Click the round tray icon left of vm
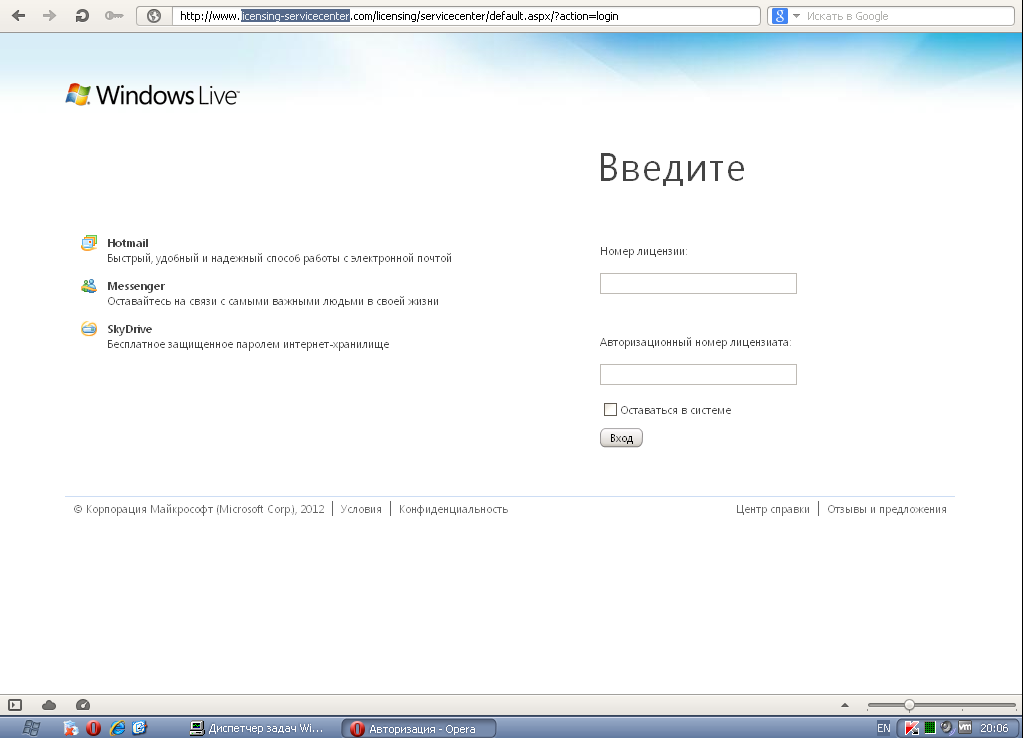1023x738 pixels. pyautogui.click(x=947, y=728)
